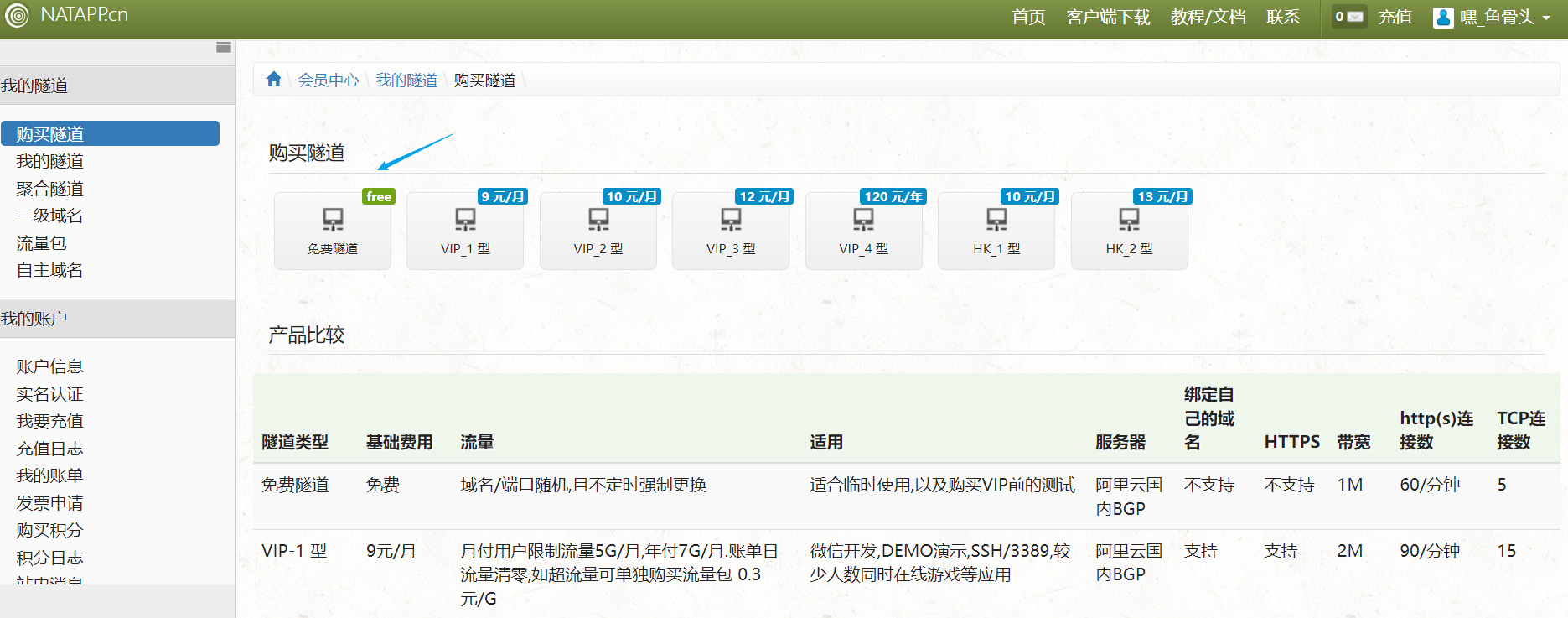
Task: Click the 产品比较 section heading
Action: point(307,335)
